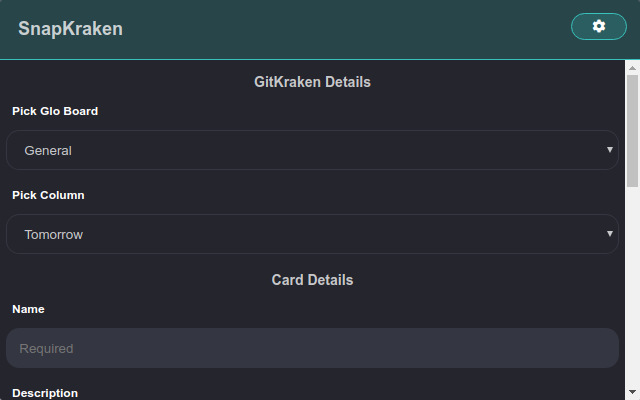Click the scrollbar up arrow
The image size is (640, 400).
coord(632,68)
